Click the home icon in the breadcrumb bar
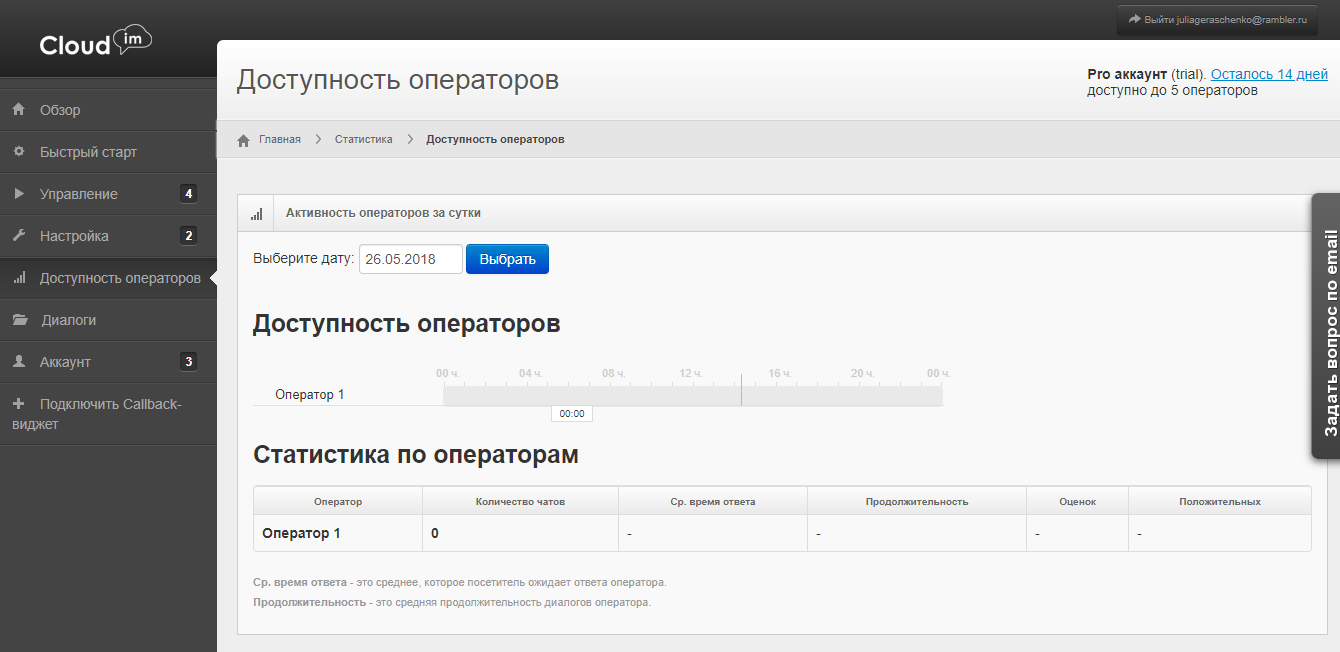The image size is (1340, 652). (x=243, y=139)
